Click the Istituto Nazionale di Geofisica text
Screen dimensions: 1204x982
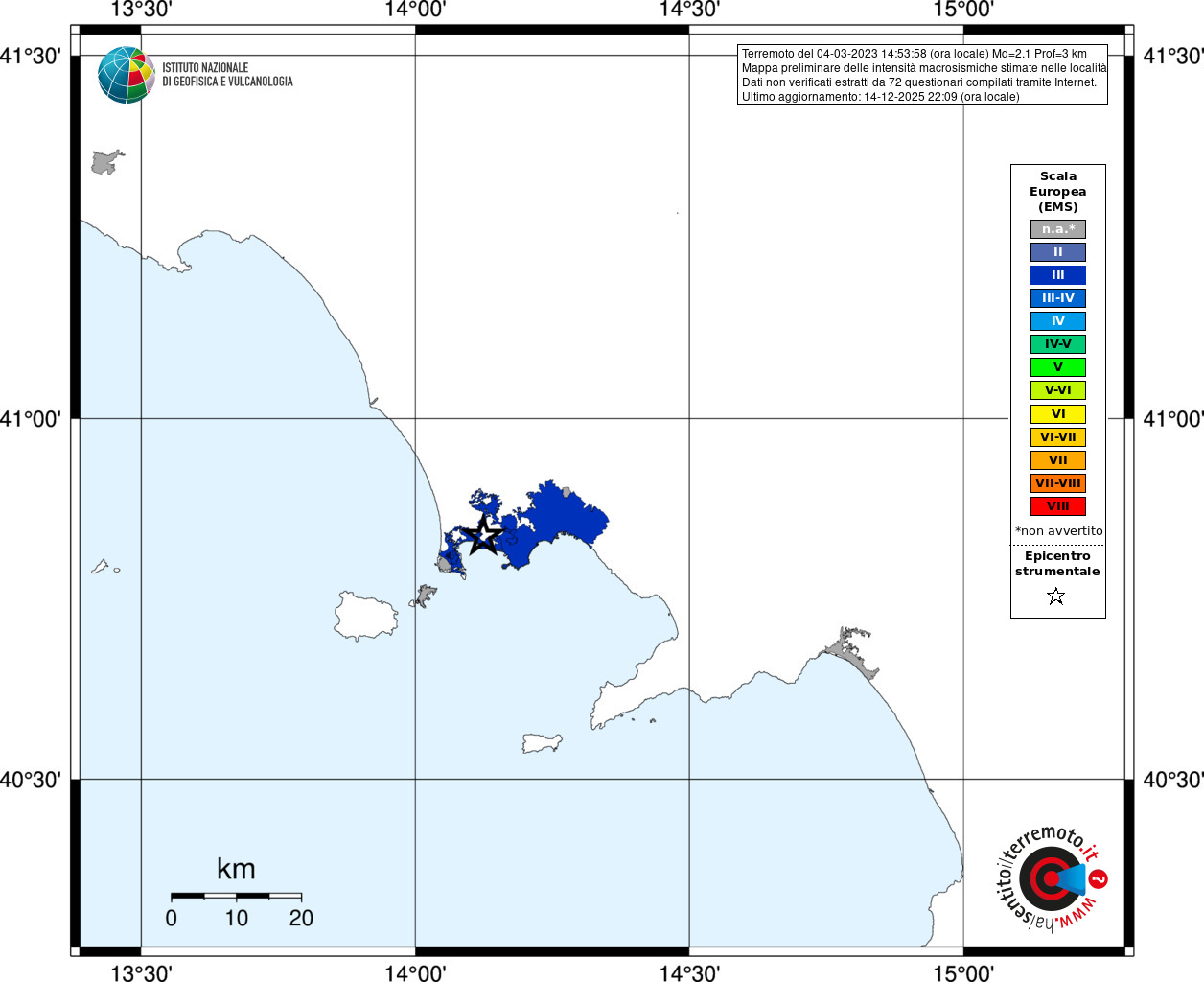point(227,75)
